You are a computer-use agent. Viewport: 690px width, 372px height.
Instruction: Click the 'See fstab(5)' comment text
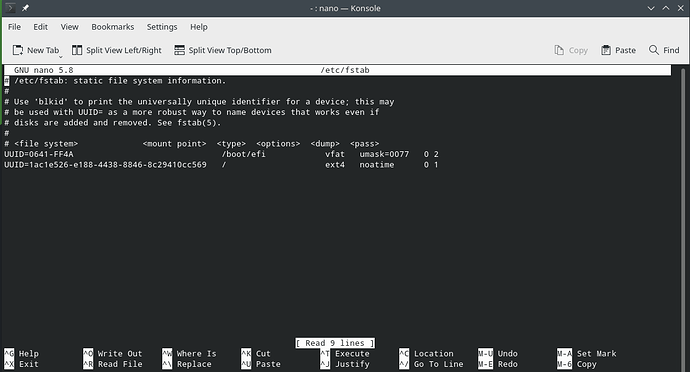pyautogui.click(x=189, y=122)
